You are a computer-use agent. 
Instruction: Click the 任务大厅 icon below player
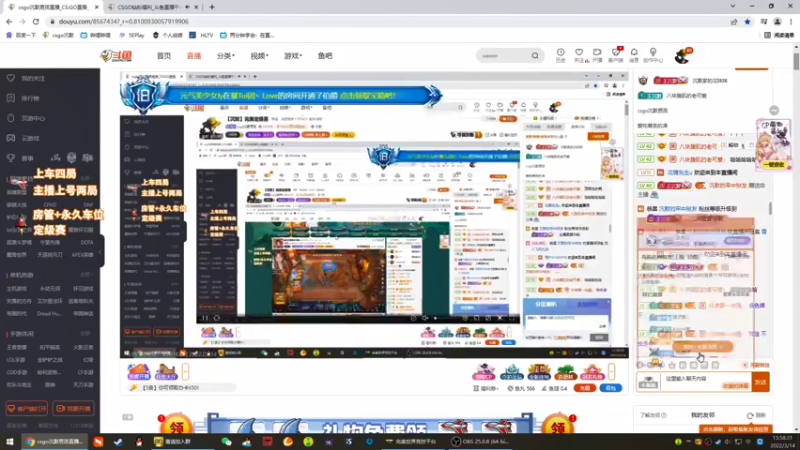coord(166,371)
